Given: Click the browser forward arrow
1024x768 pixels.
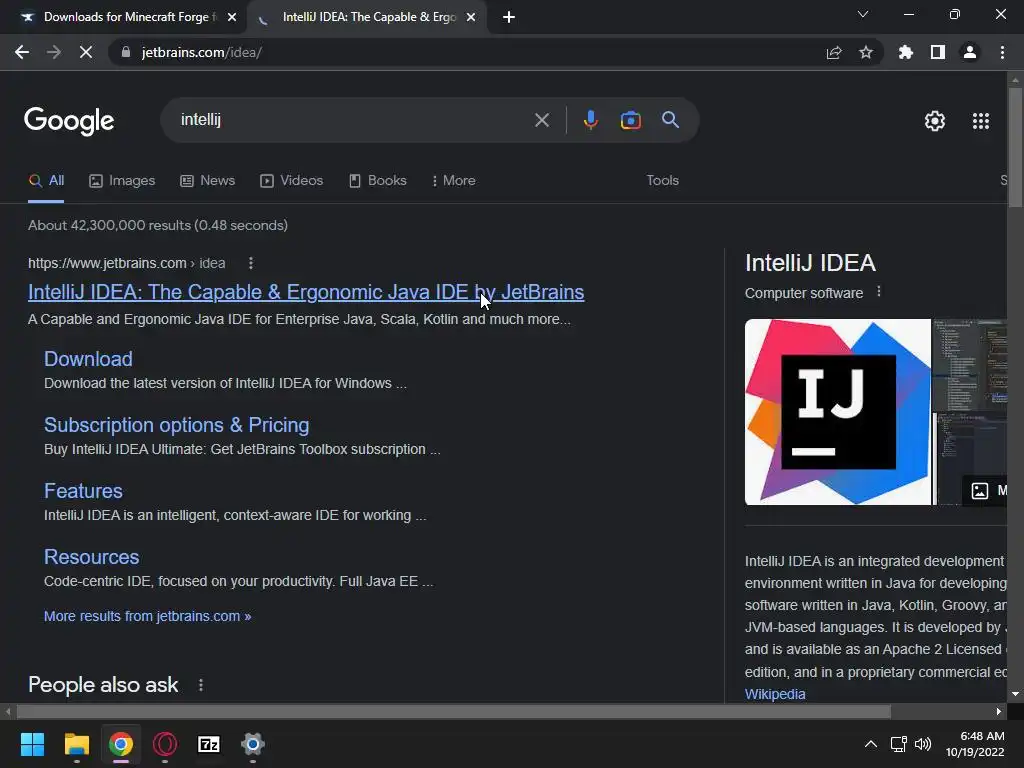Looking at the screenshot, I should pyautogui.click(x=54, y=52).
